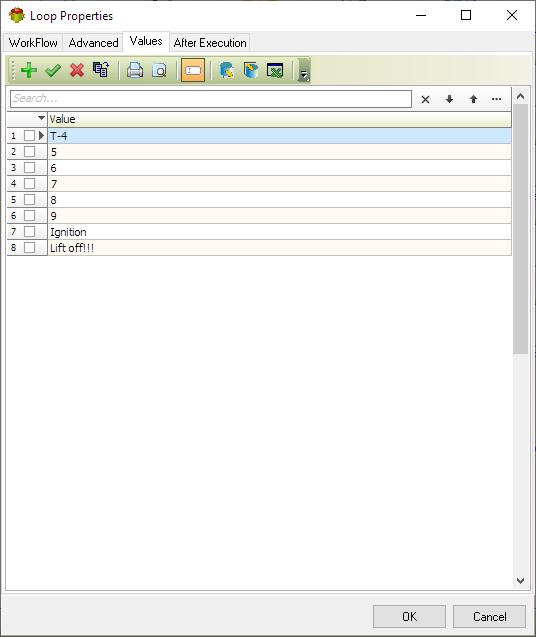Select the T-4 value cell
The width and height of the screenshot is (536, 637).
[x=279, y=136]
